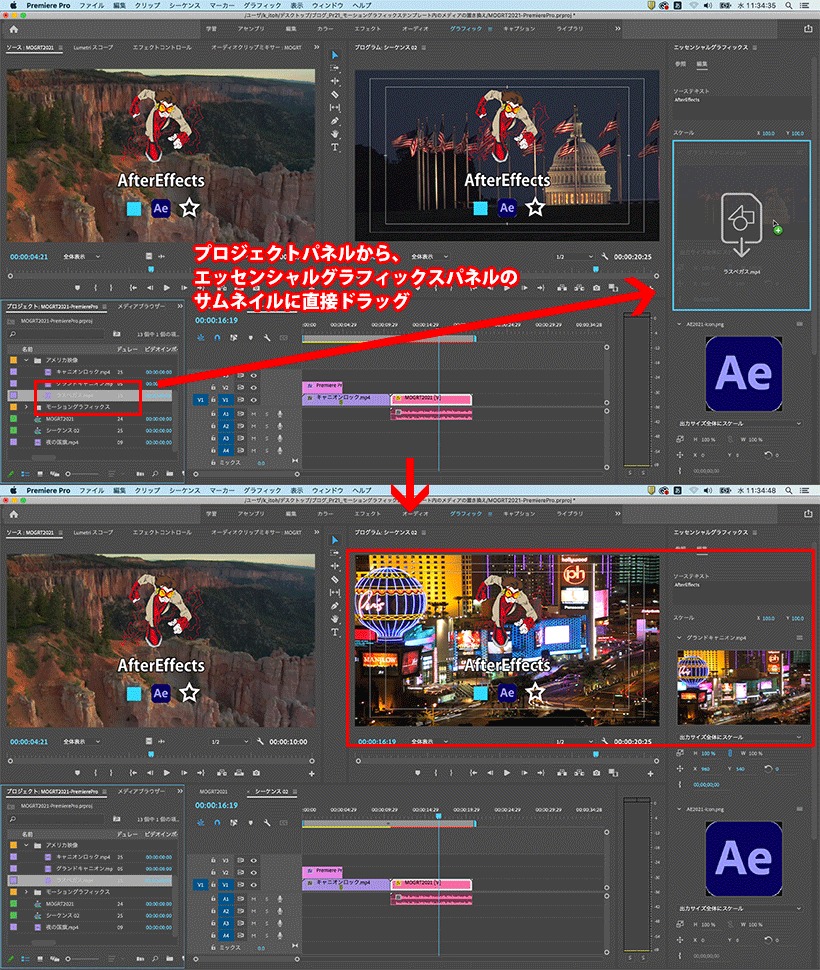Click X position value 960 in lower panel
This screenshot has height=970, width=820.
[x=706, y=768]
